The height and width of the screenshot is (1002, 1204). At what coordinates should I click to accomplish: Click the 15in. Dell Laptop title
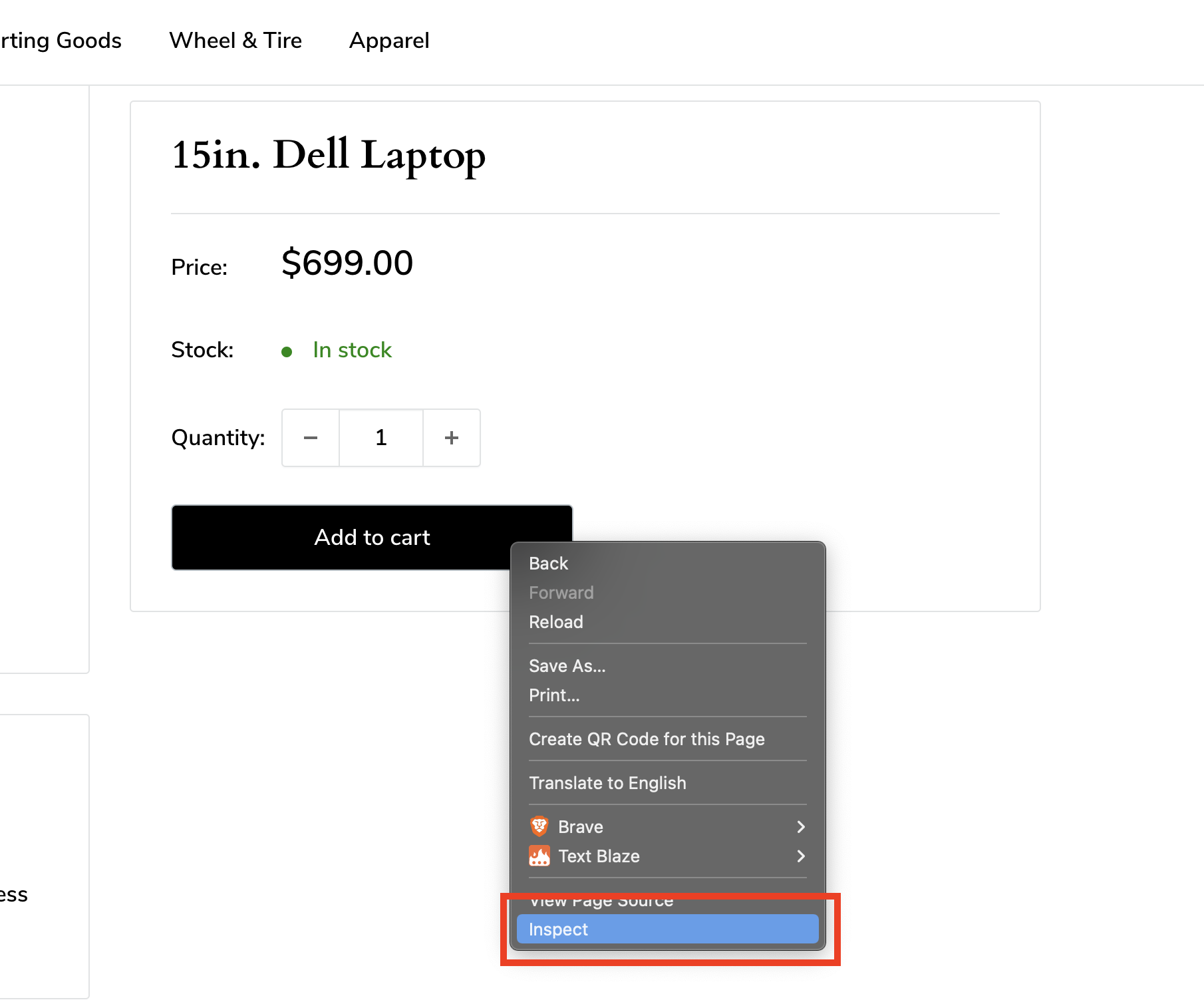tap(329, 156)
